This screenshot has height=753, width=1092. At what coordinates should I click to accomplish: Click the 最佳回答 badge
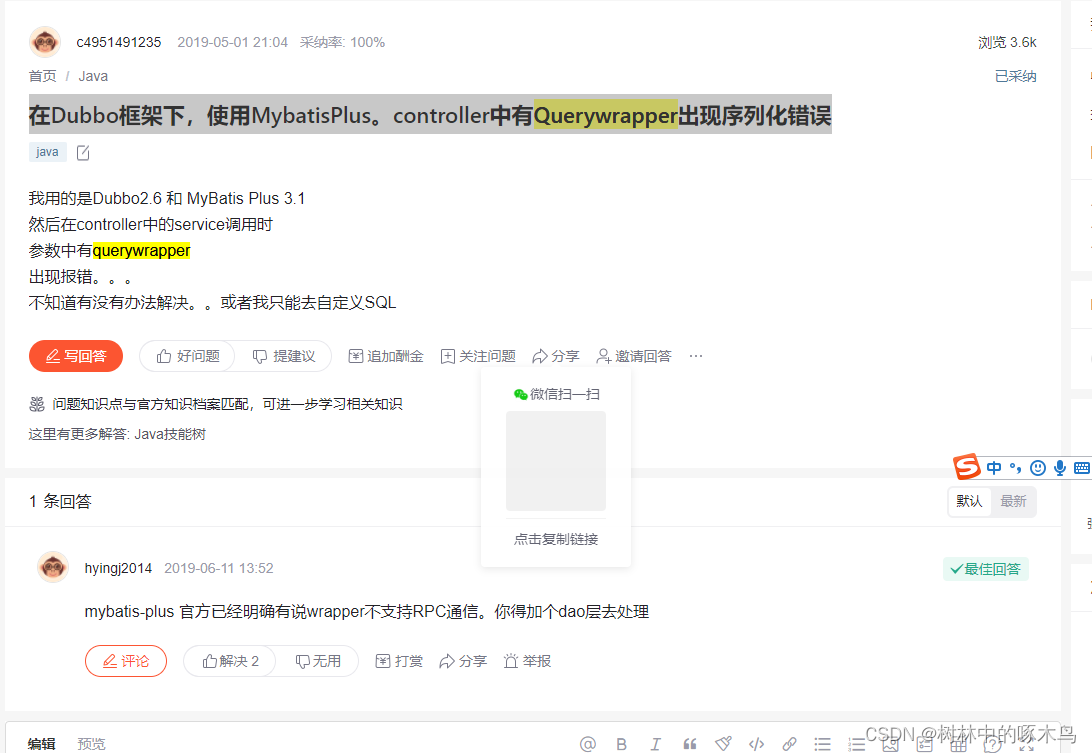[x=985, y=569]
